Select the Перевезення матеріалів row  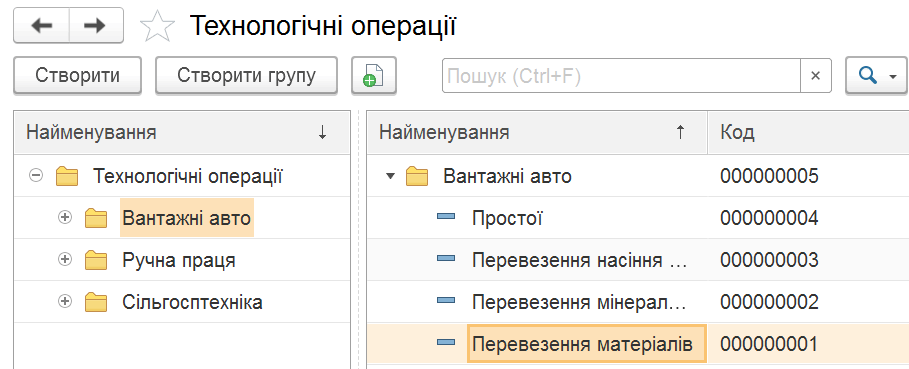tap(638, 344)
